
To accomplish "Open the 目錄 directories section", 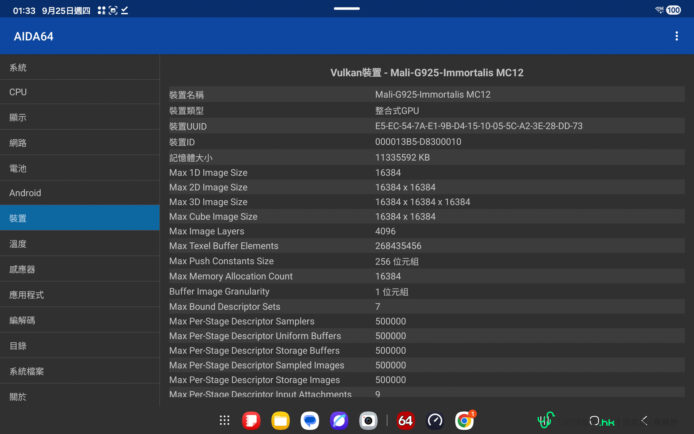I will [80, 346].
